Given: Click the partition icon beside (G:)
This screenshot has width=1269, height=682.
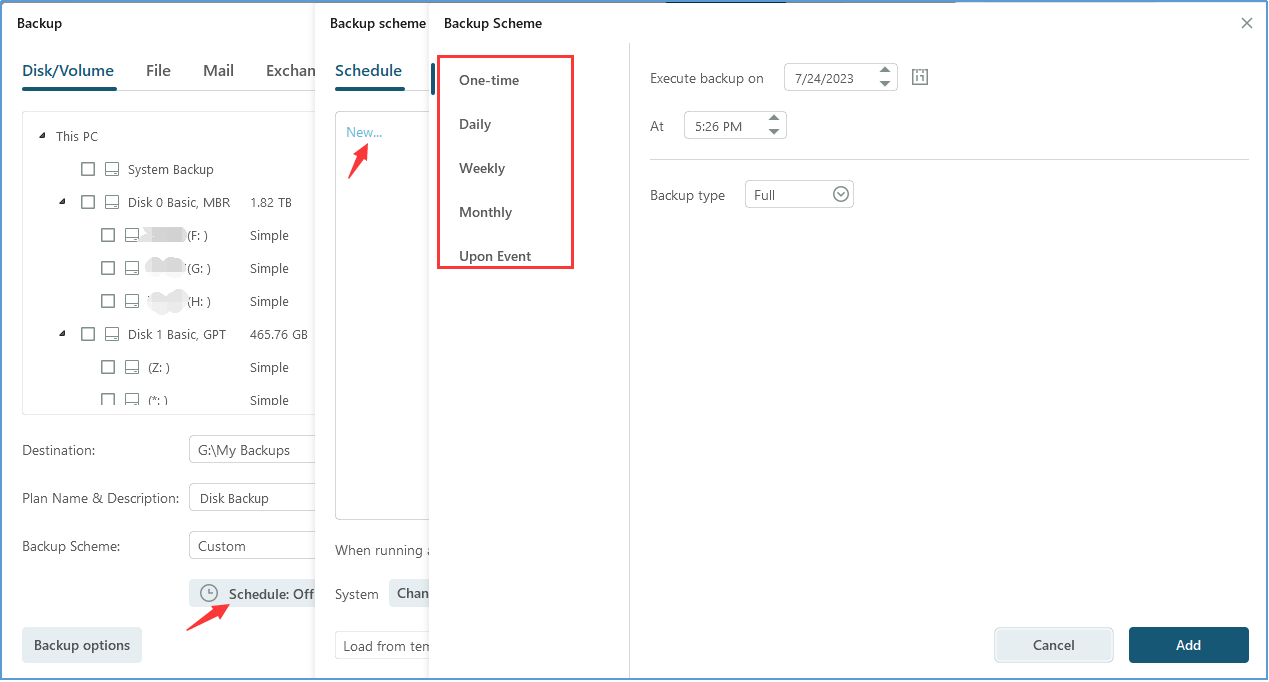Looking at the screenshot, I should 131,268.
